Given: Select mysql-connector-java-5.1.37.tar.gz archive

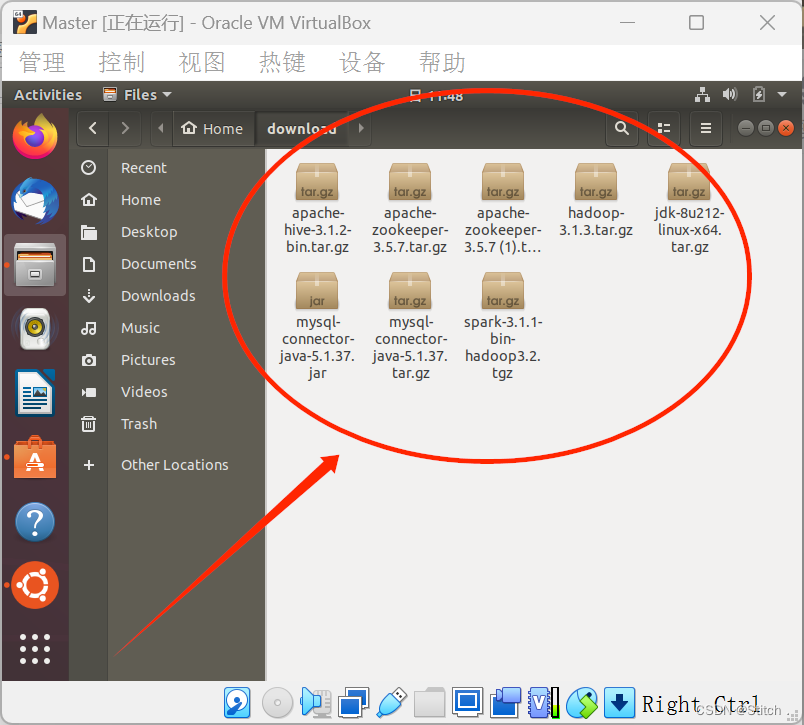Looking at the screenshot, I should [x=410, y=326].
